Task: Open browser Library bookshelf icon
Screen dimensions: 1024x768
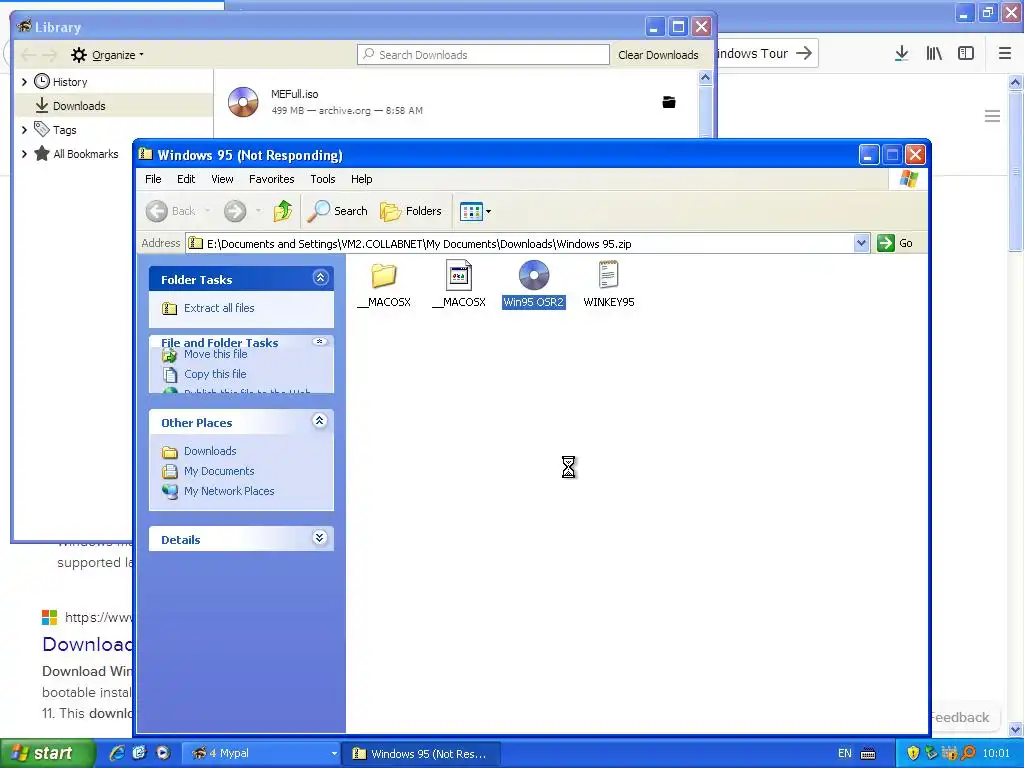Action: [x=934, y=54]
